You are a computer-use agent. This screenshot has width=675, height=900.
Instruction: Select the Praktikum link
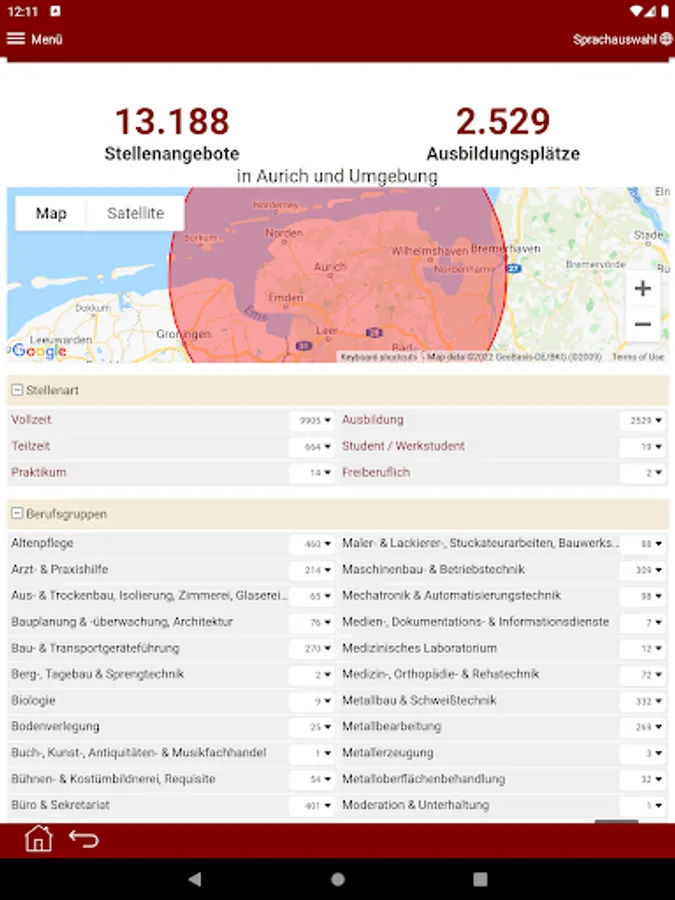38,472
